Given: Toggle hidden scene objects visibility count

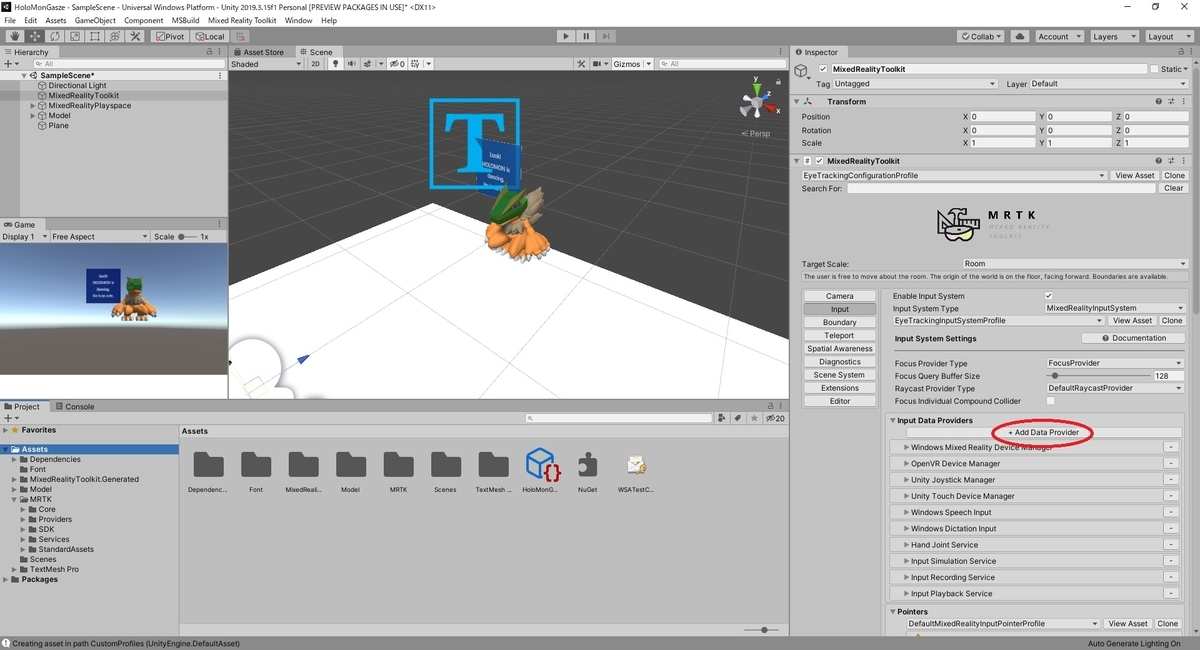Looking at the screenshot, I should (x=398, y=64).
